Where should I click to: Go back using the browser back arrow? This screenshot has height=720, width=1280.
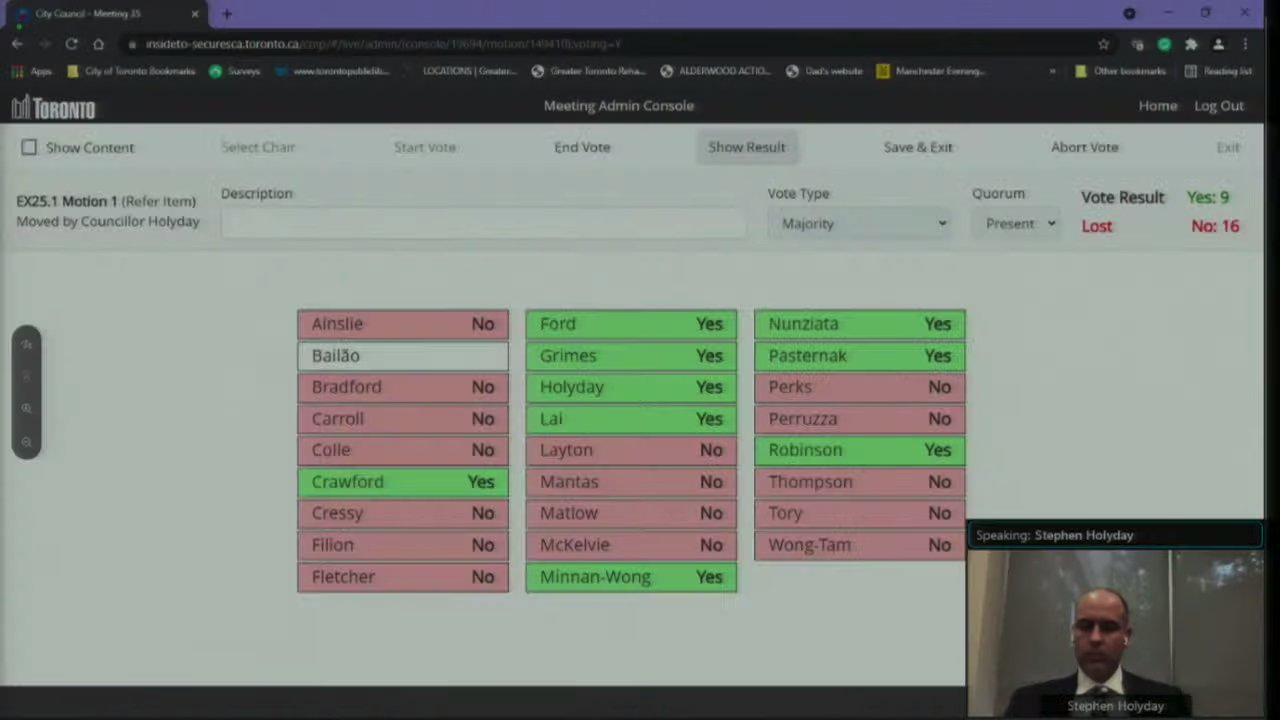[17, 44]
